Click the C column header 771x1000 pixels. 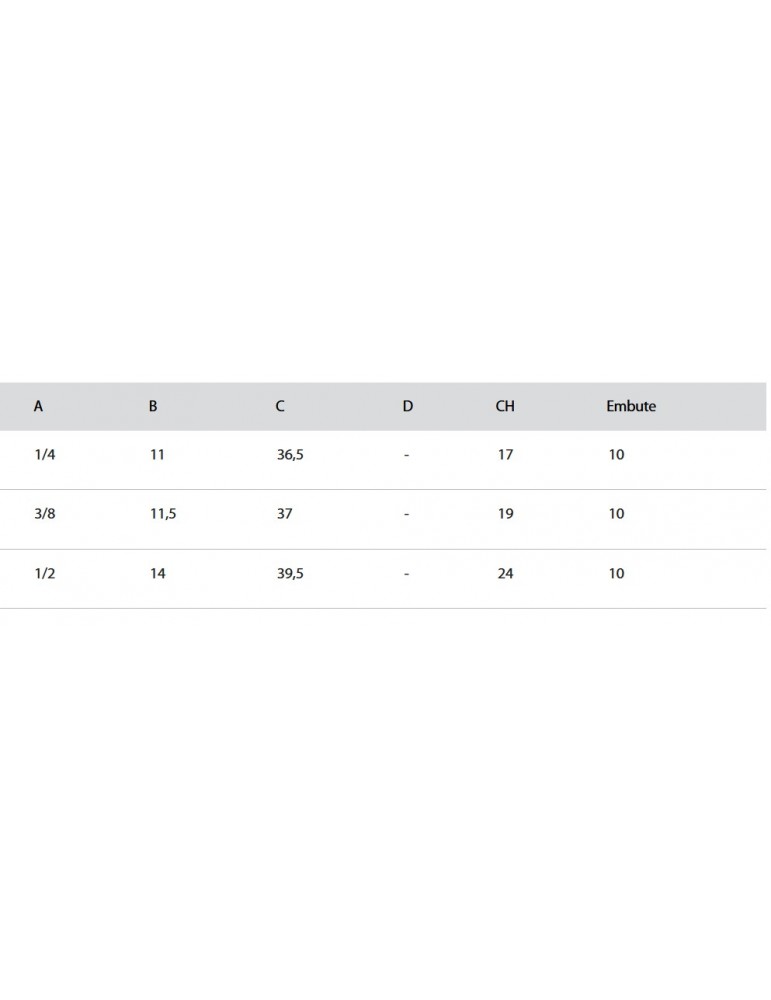[280, 407]
